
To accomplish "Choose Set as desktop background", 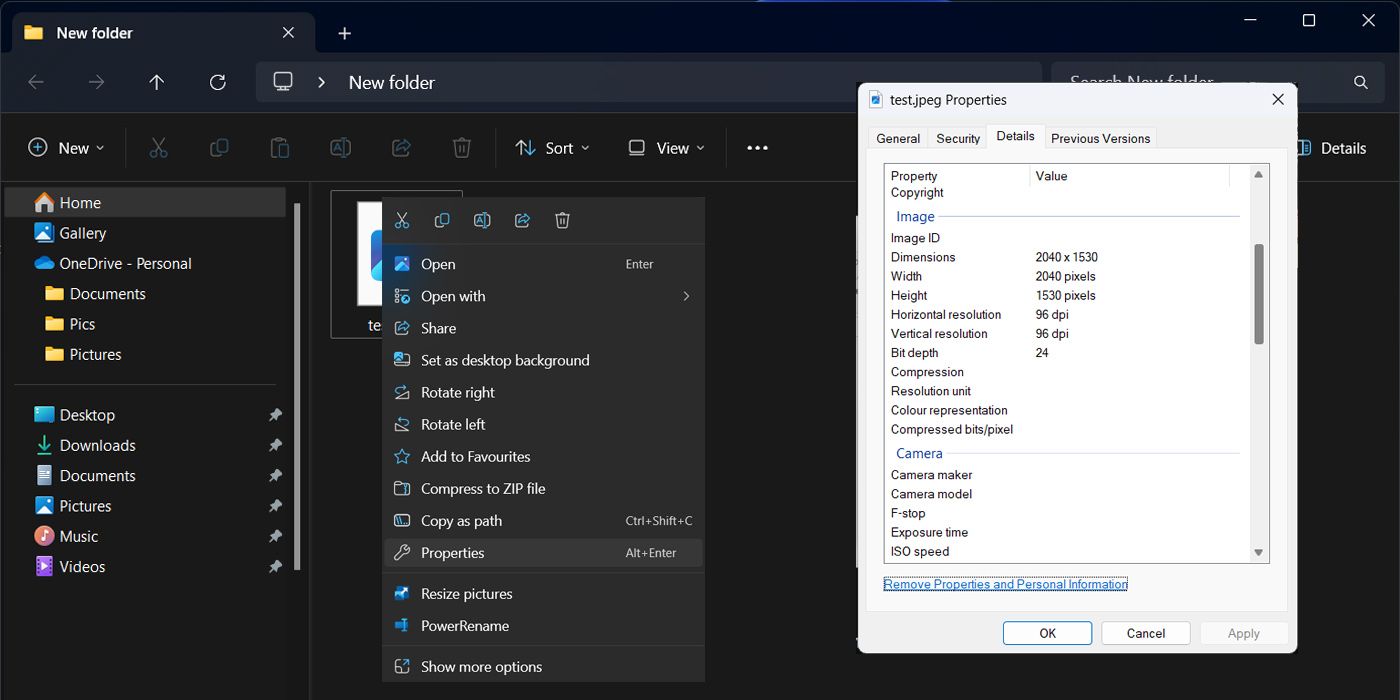I will coord(505,360).
